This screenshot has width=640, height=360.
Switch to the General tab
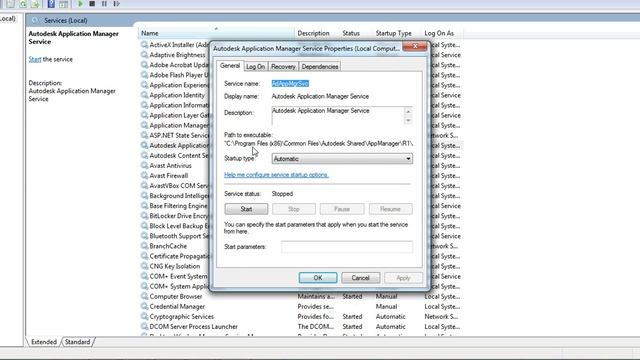coord(230,66)
